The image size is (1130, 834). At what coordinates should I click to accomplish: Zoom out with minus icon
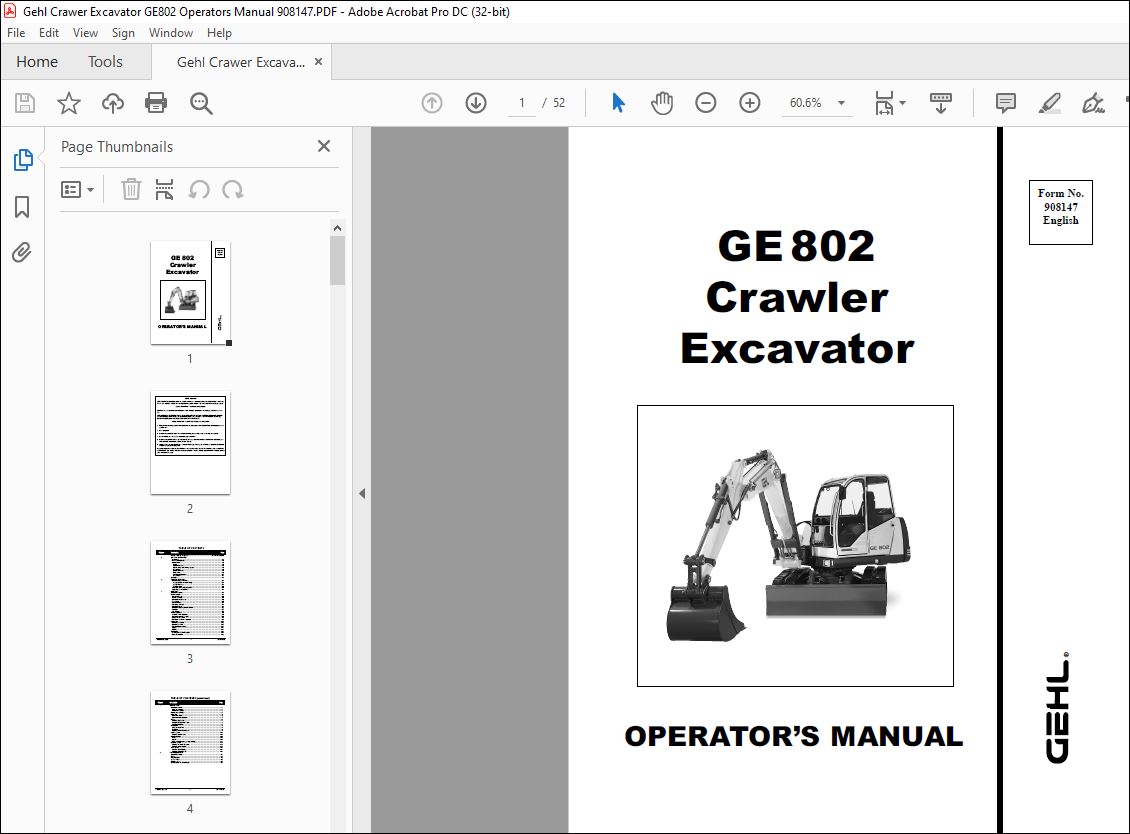[706, 103]
